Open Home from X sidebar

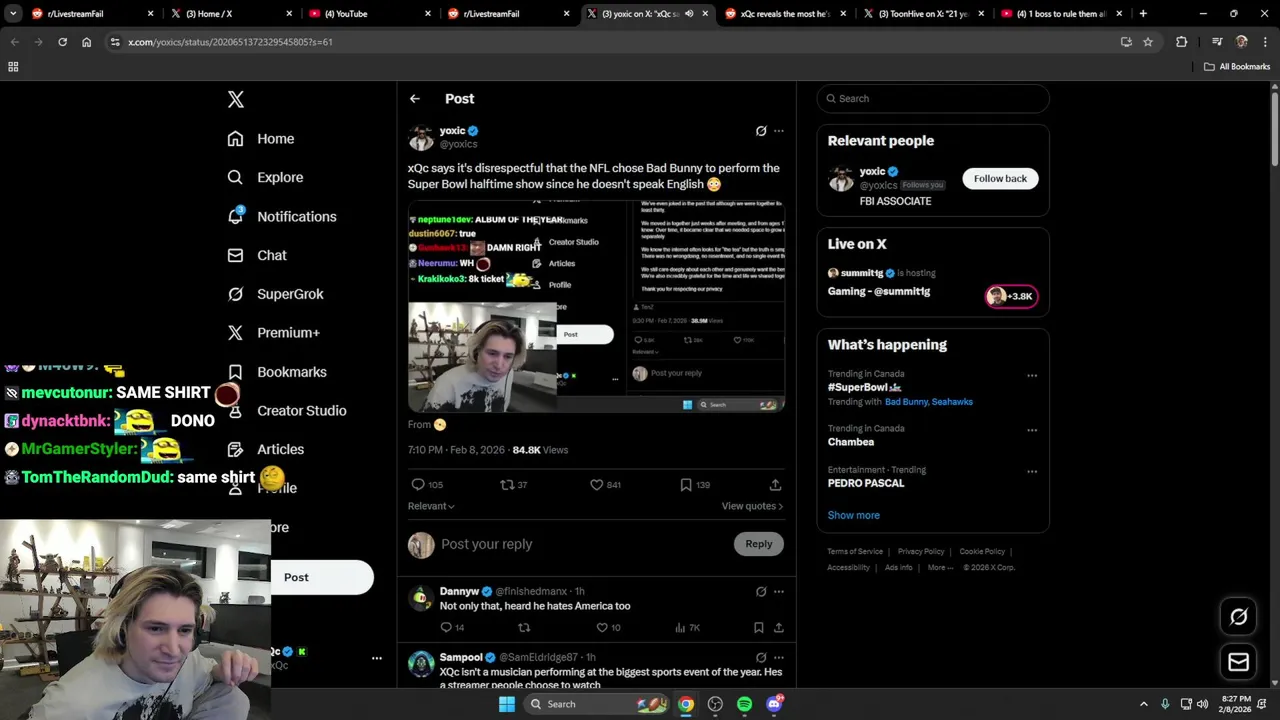click(261, 139)
